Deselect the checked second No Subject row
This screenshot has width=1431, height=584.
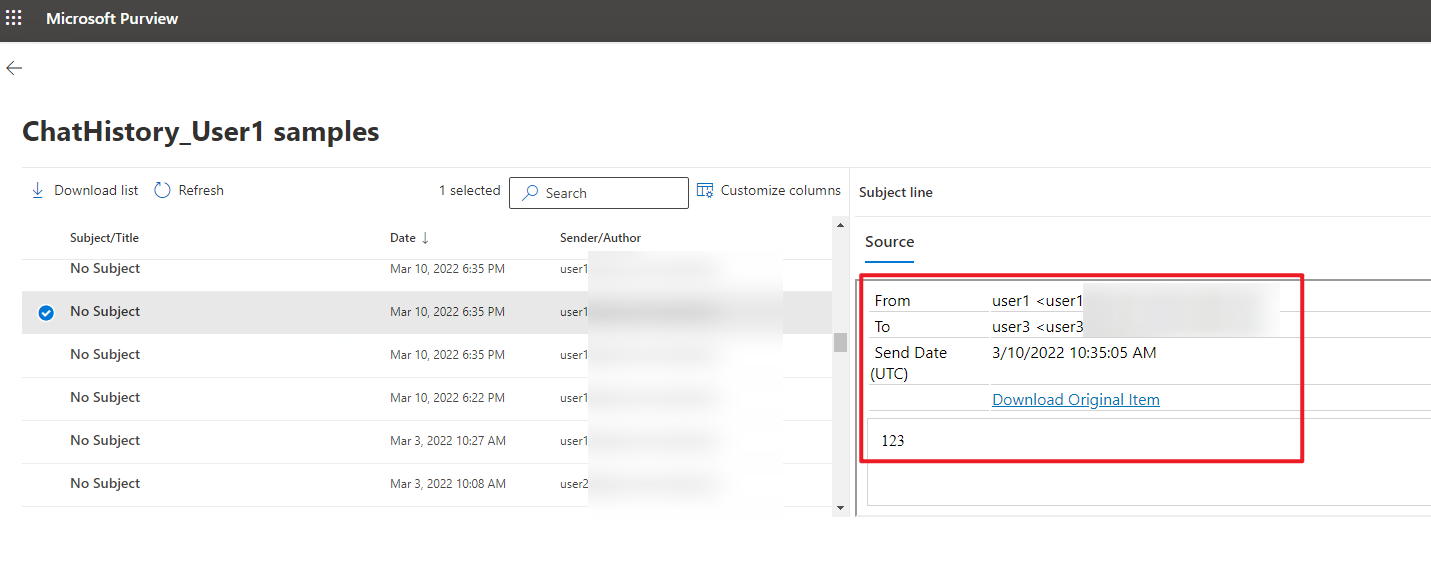[x=45, y=312]
